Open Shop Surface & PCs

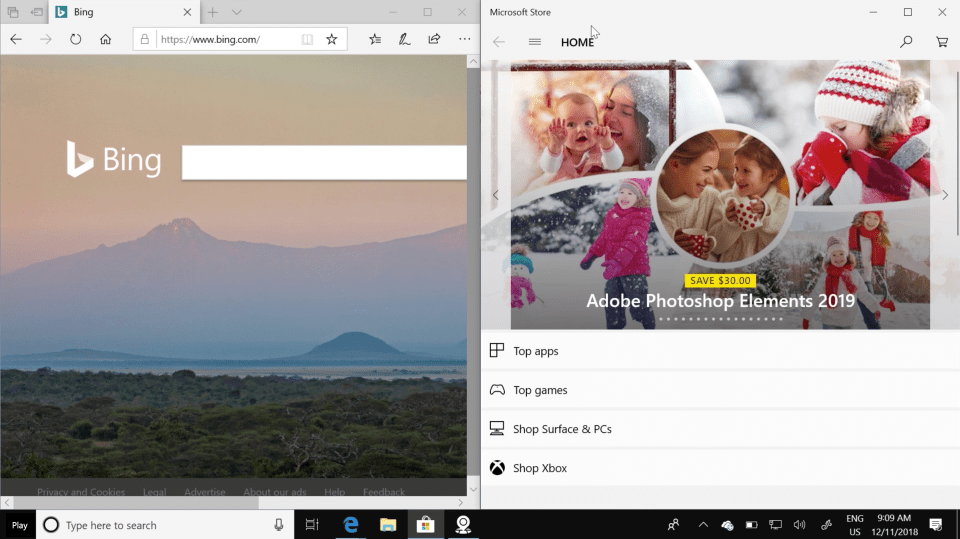click(720, 429)
